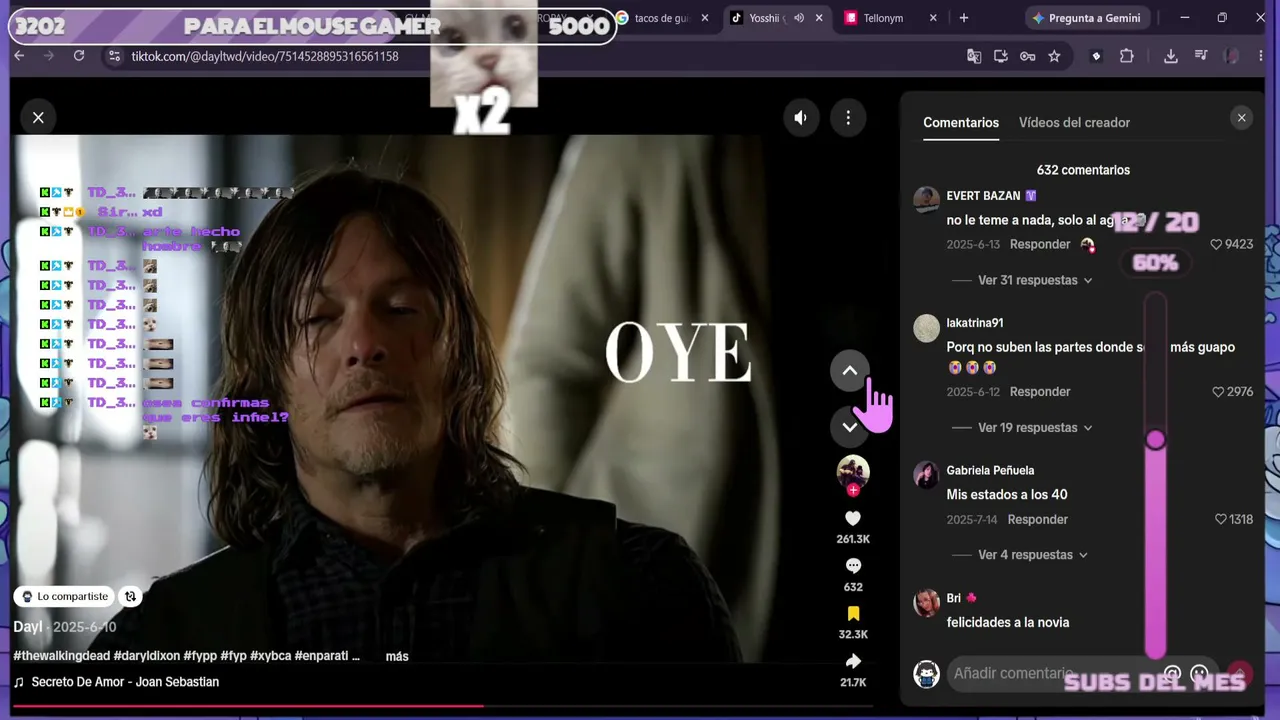The width and height of the screenshot is (1280, 720).
Task: Reply to Gabriela Peñuela's comment
Action: 1038,519
